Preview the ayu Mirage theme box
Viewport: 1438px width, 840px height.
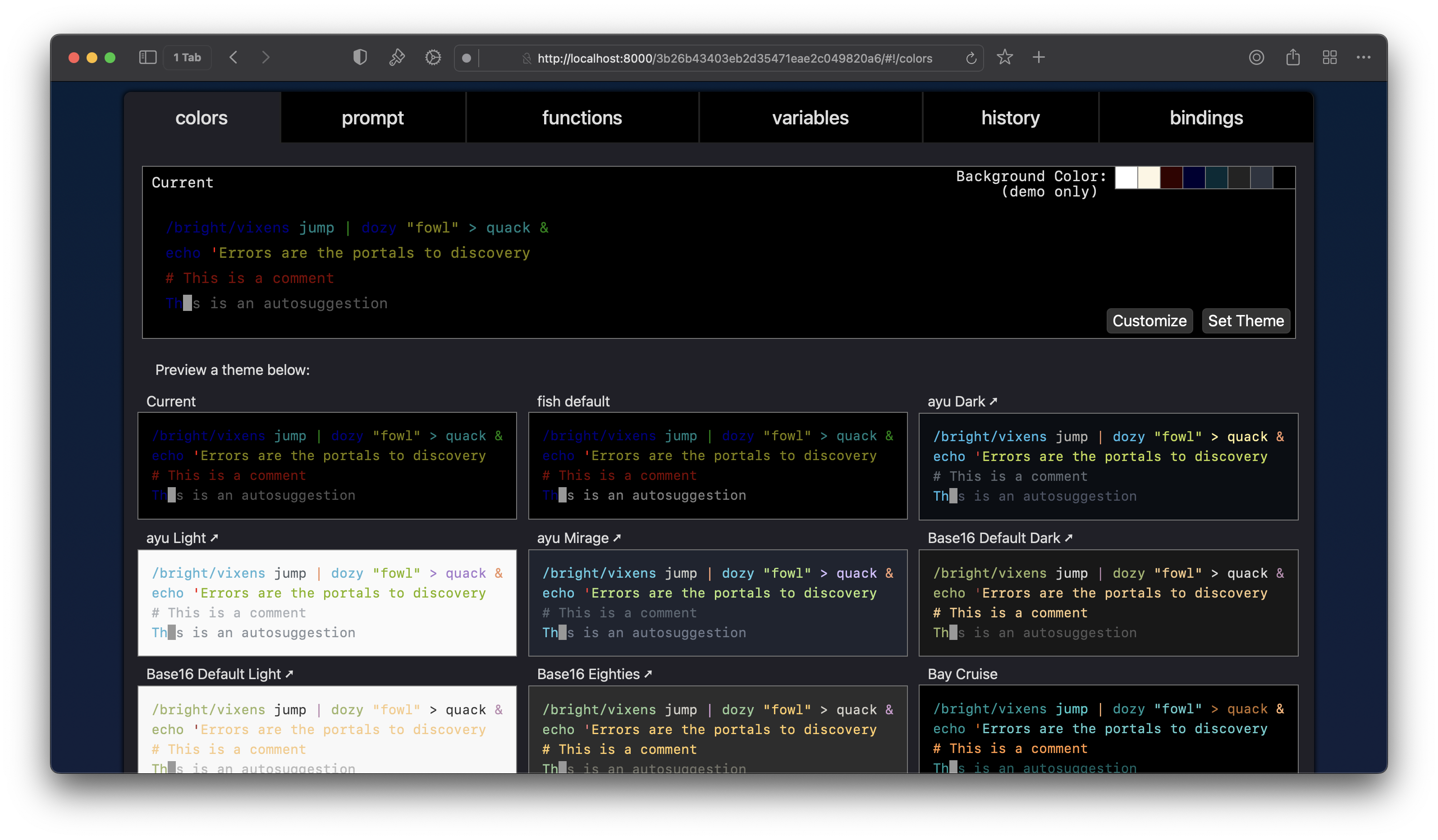tap(718, 603)
